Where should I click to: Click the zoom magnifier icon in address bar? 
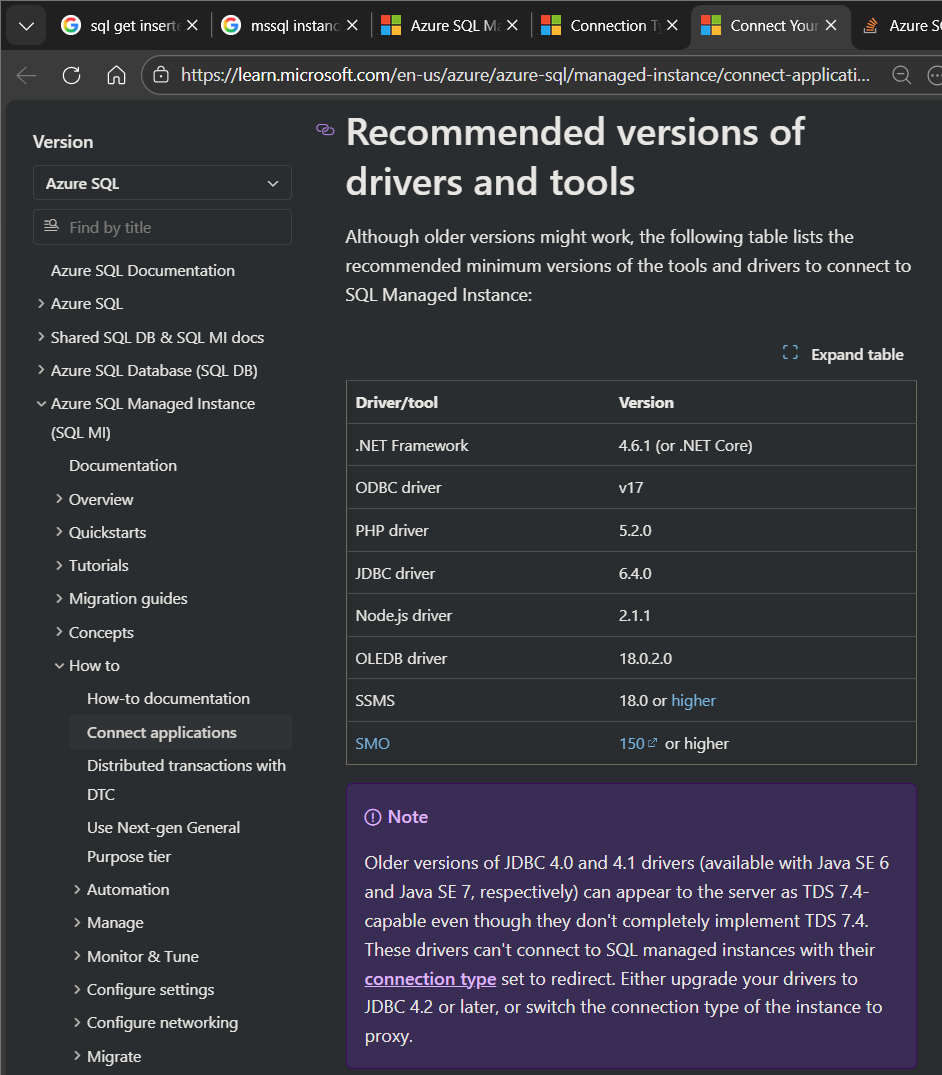click(901, 75)
